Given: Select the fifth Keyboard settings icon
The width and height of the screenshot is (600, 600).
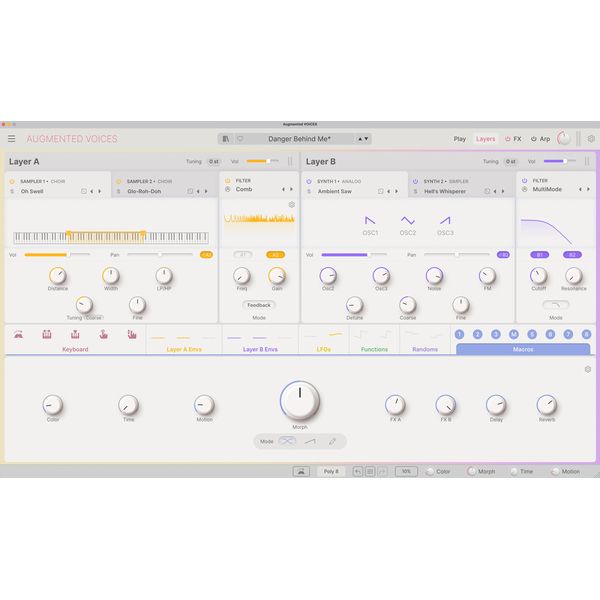Looking at the screenshot, I should [132, 334].
